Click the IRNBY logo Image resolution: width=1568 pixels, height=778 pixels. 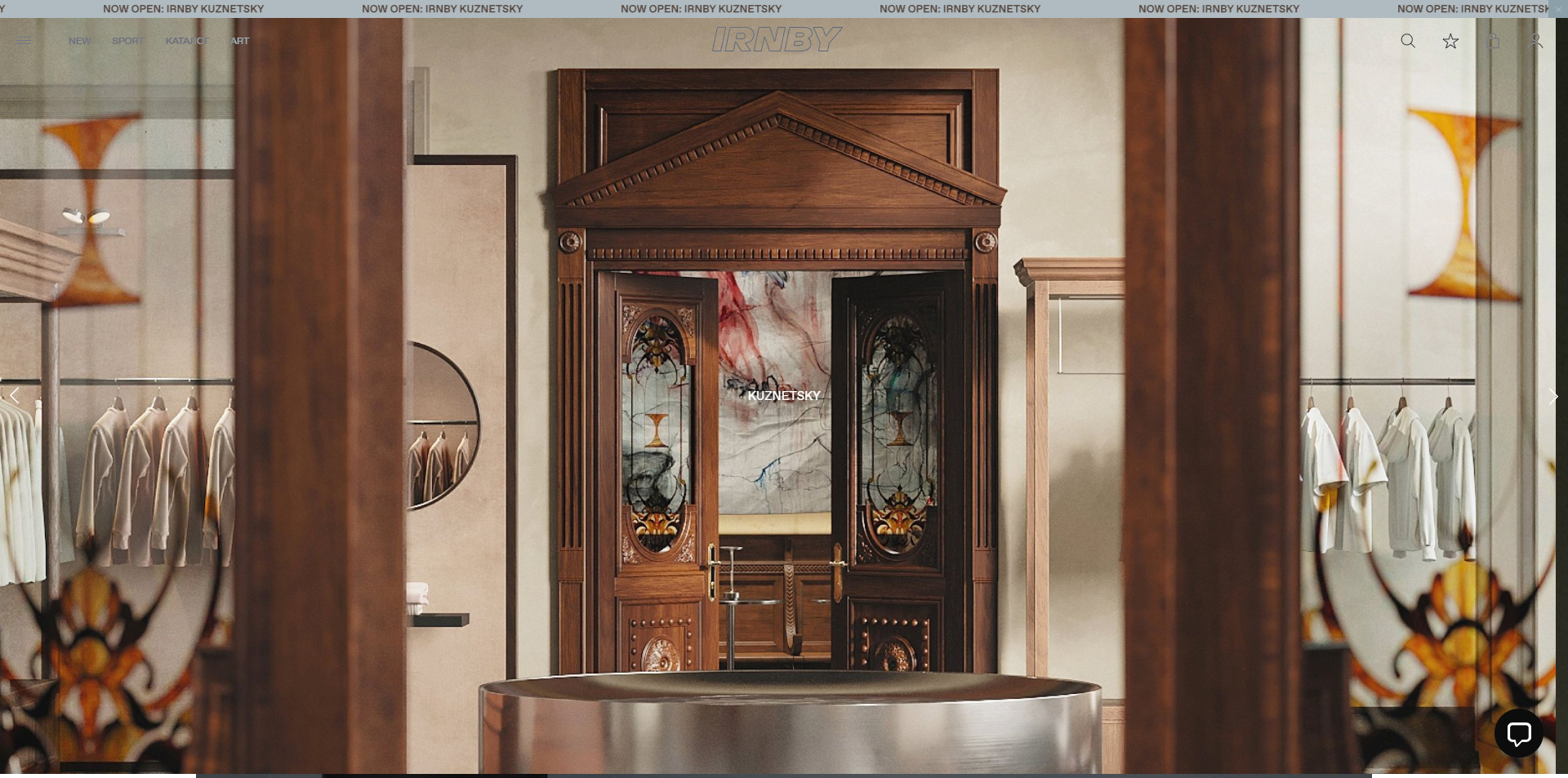pos(776,39)
